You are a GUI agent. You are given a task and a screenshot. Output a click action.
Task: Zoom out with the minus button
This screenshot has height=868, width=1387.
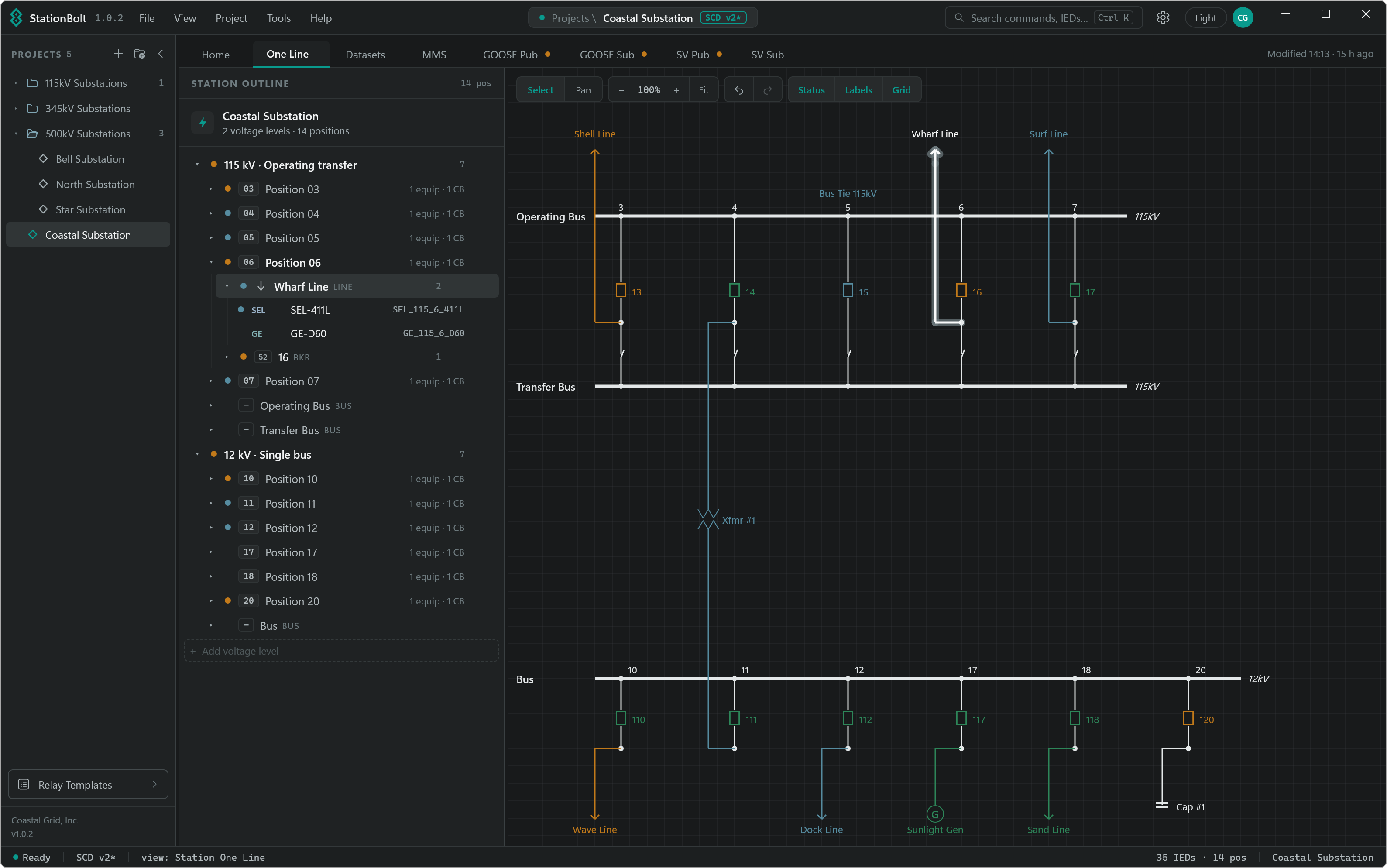click(621, 90)
